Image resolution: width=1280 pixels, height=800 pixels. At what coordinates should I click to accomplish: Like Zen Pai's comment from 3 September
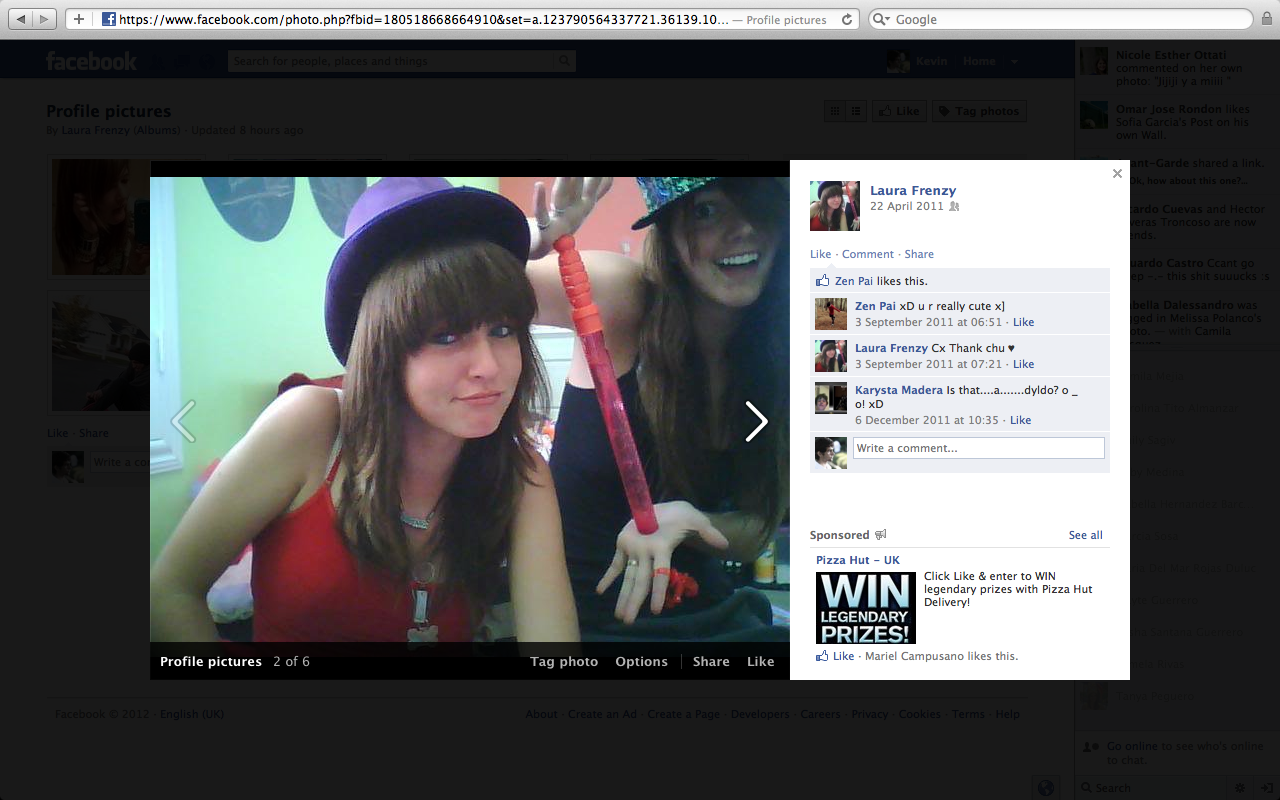[1023, 322]
